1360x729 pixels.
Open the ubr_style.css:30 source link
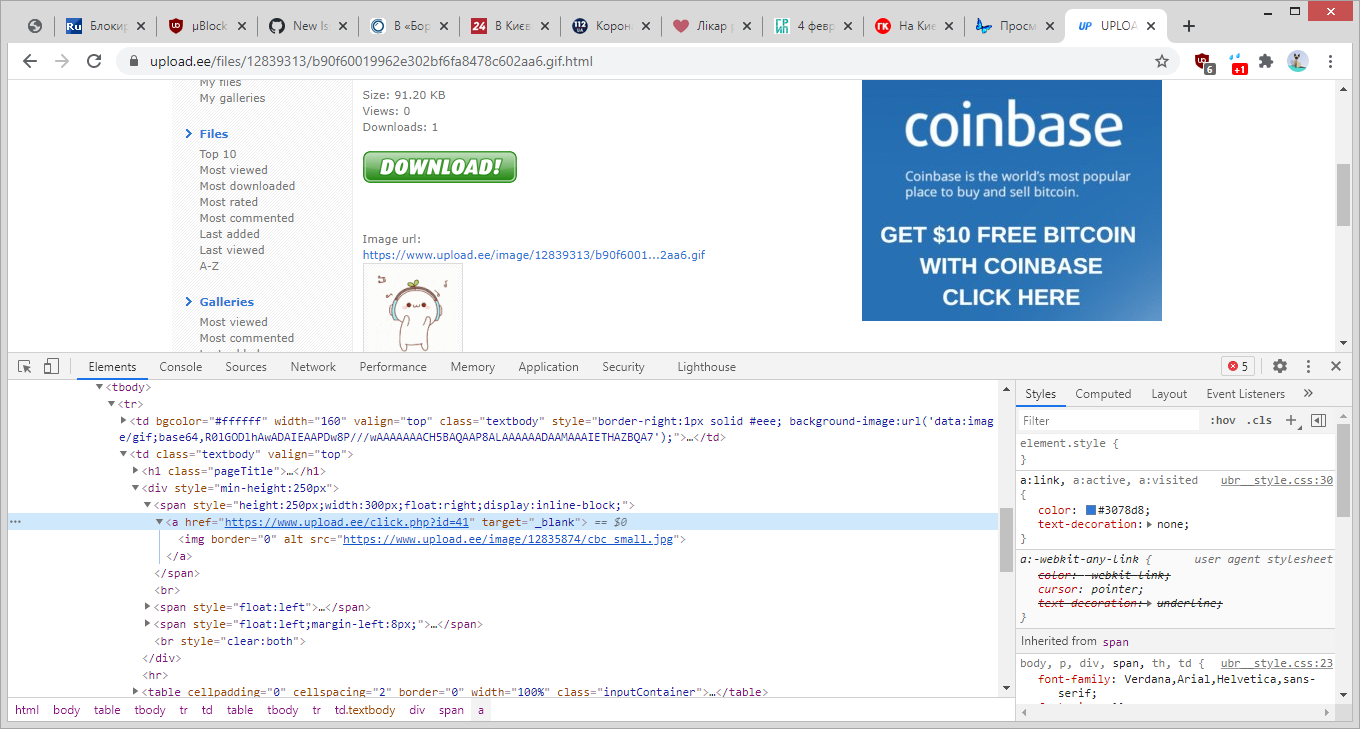tap(1276, 480)
